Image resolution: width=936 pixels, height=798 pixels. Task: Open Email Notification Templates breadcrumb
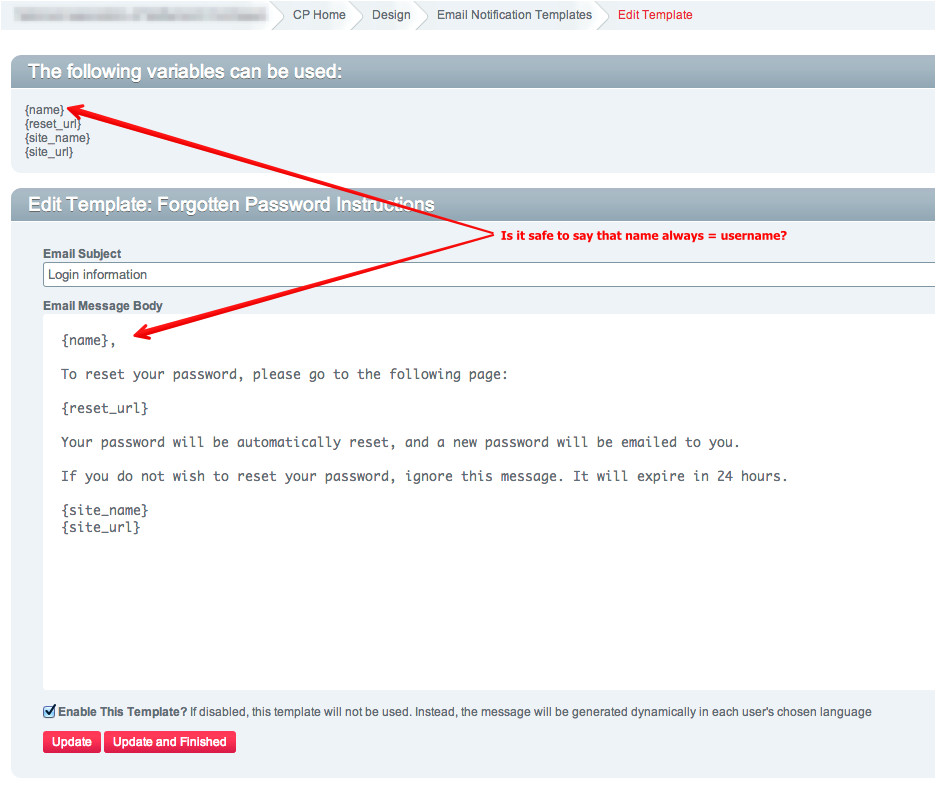[x=514, y=15]
